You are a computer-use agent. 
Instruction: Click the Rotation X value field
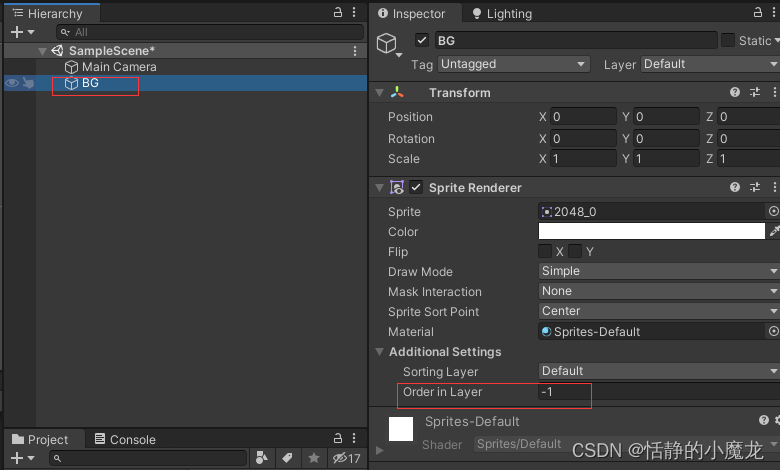pos(583,139)
